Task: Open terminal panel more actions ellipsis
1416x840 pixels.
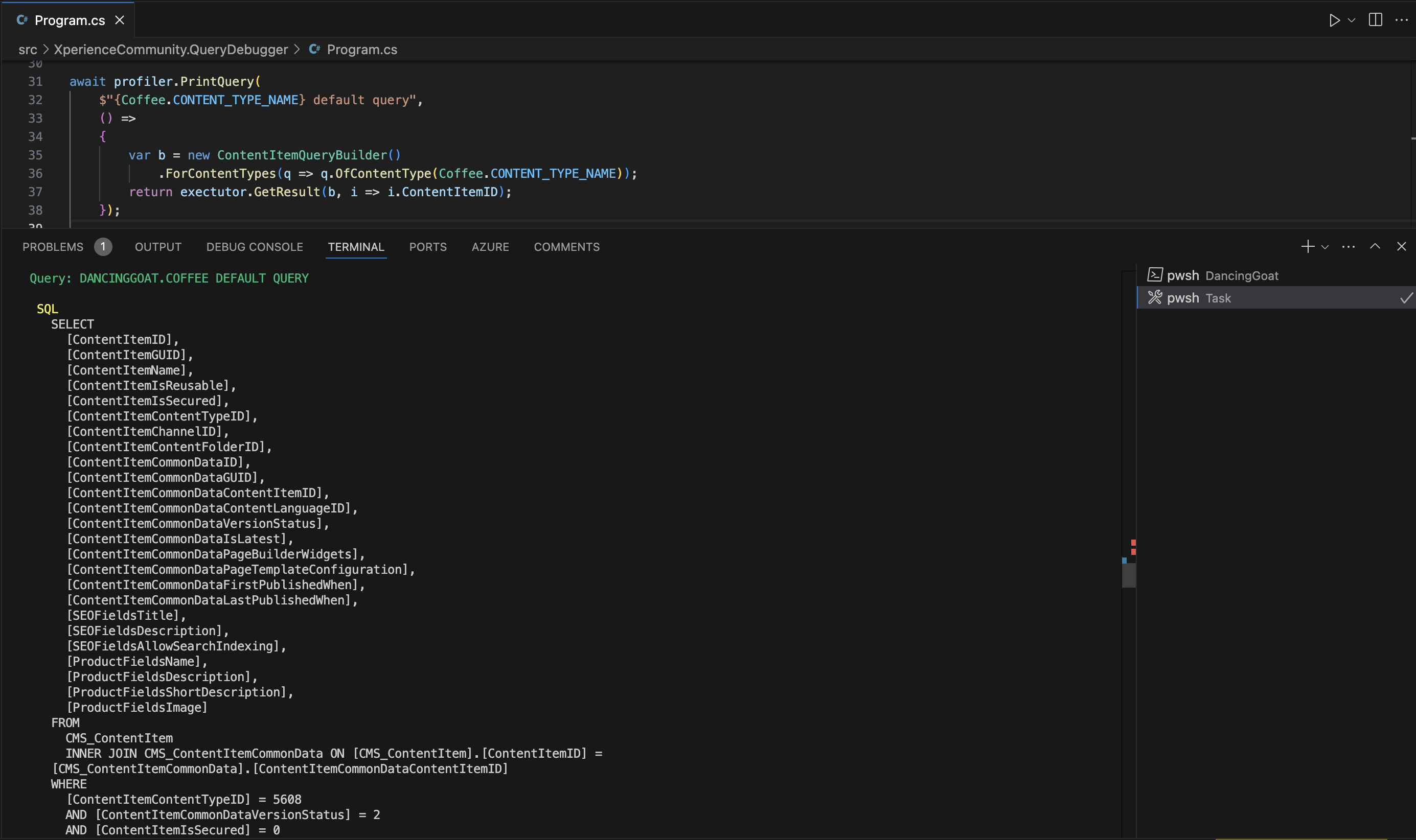Action: (1348, 247)
